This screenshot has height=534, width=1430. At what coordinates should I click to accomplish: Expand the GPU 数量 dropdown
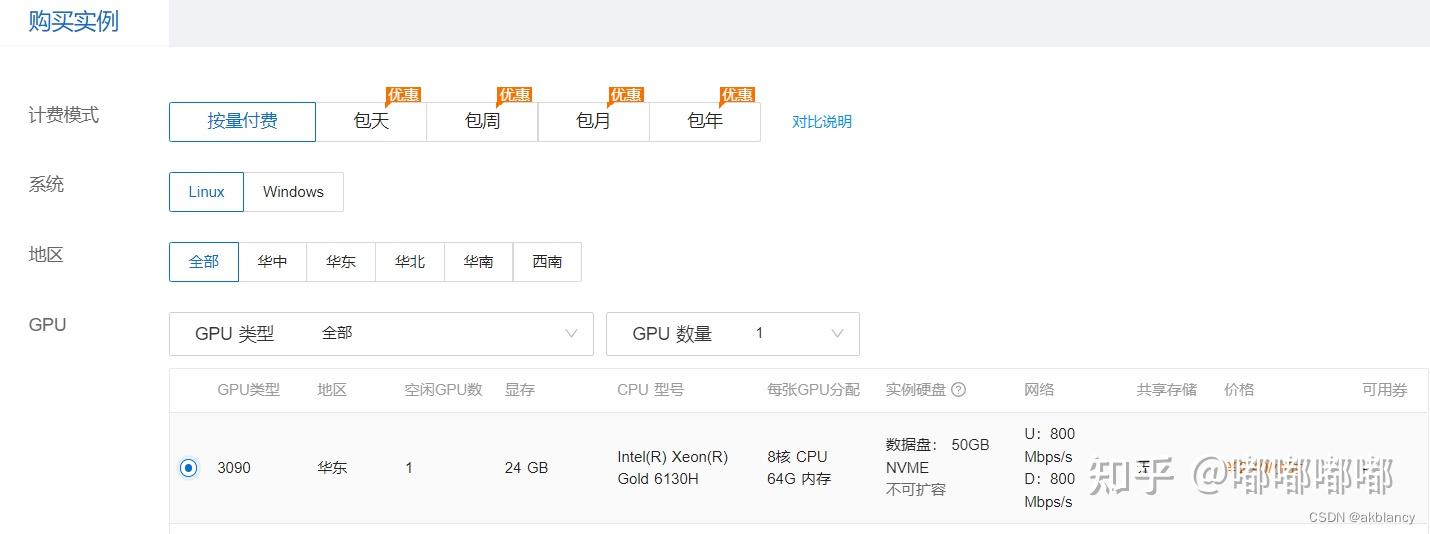pos(732,334)
